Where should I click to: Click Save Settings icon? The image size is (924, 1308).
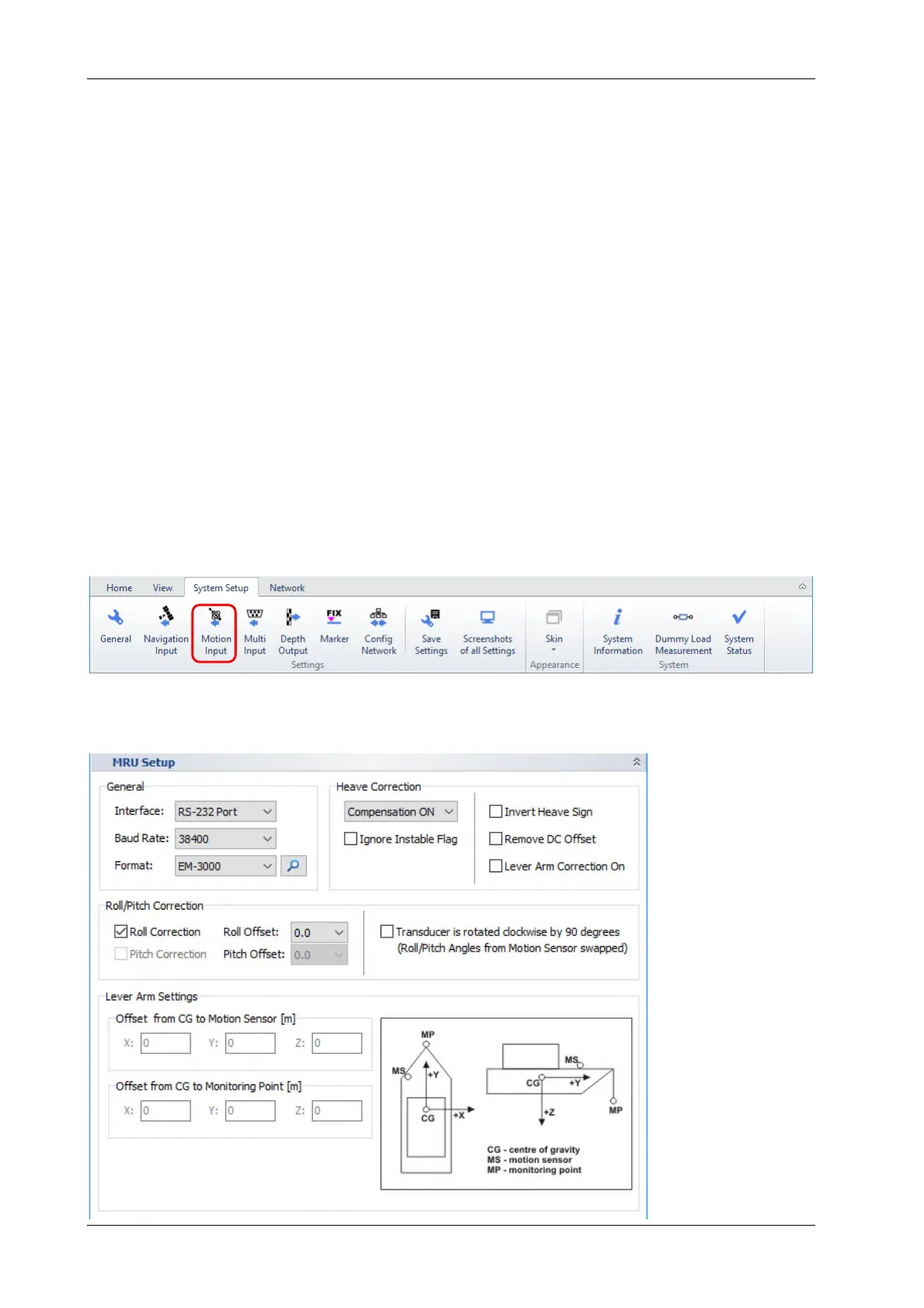[x=431, y=631]
